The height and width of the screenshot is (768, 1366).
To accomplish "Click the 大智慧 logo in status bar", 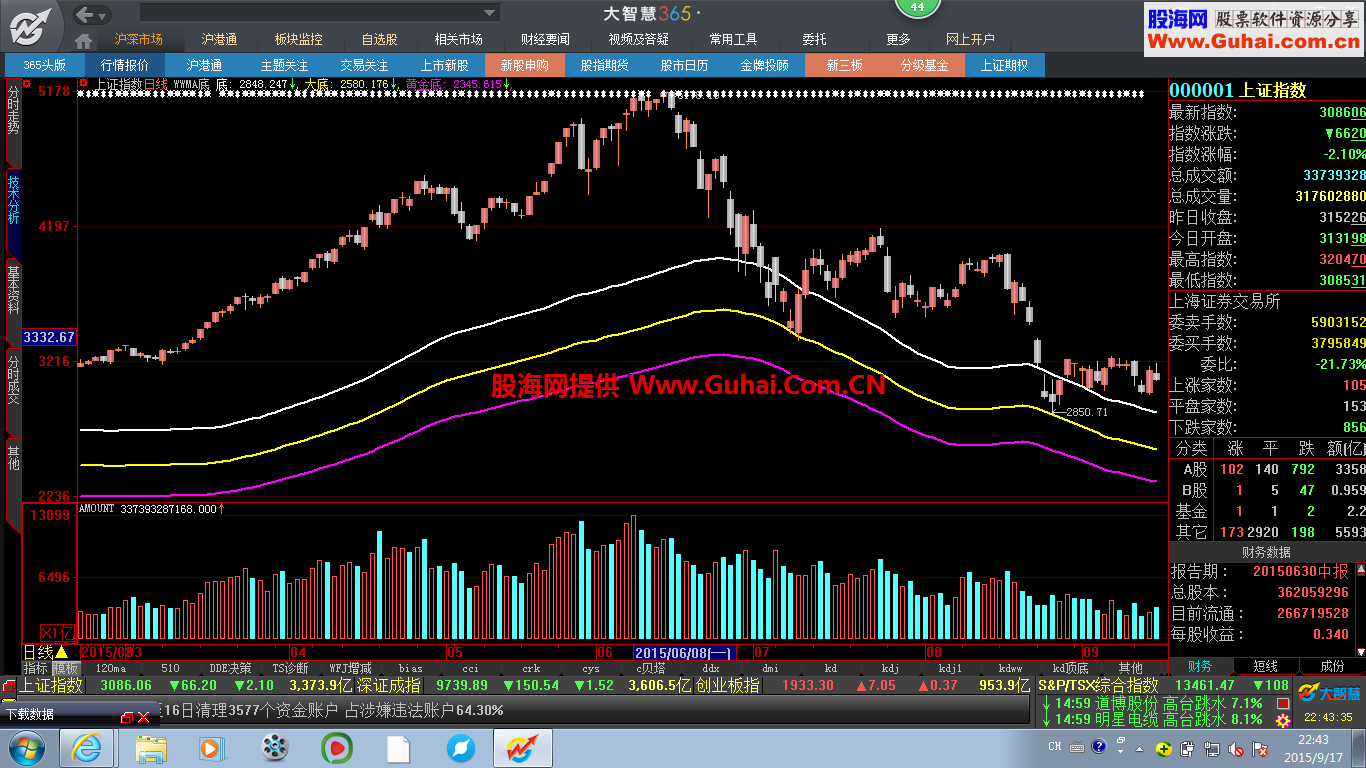I will (1329, 693).
